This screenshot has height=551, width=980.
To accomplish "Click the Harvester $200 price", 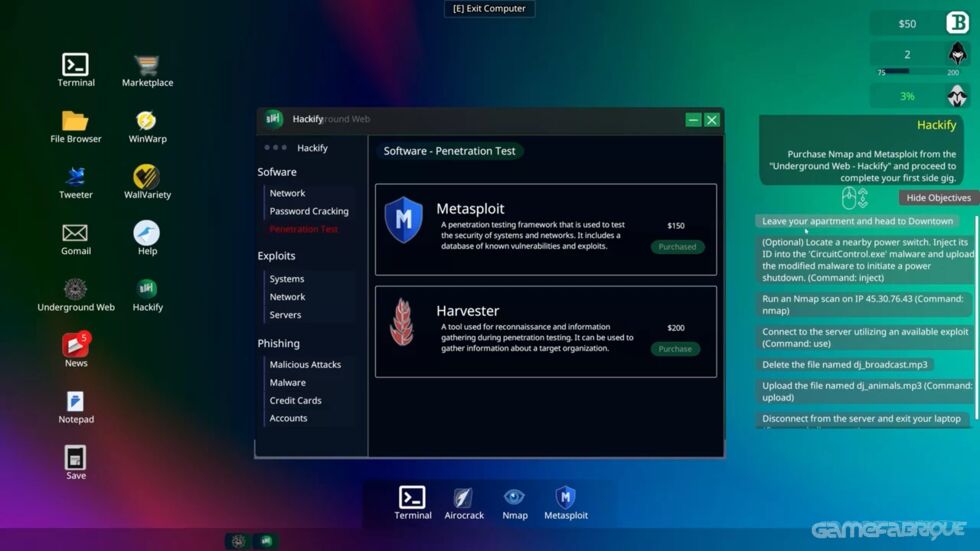I will click(676, 327).
